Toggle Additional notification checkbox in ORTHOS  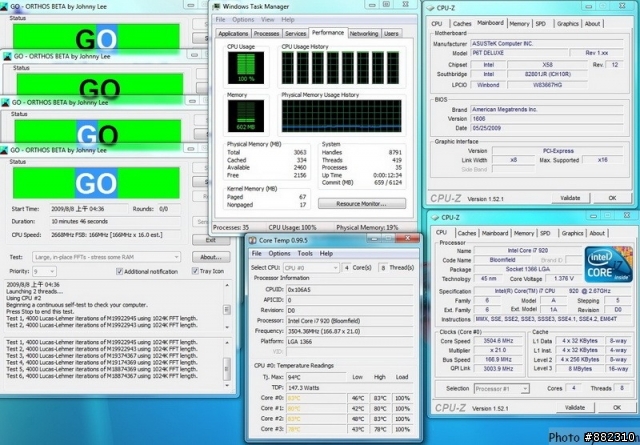tap(120, 271)
